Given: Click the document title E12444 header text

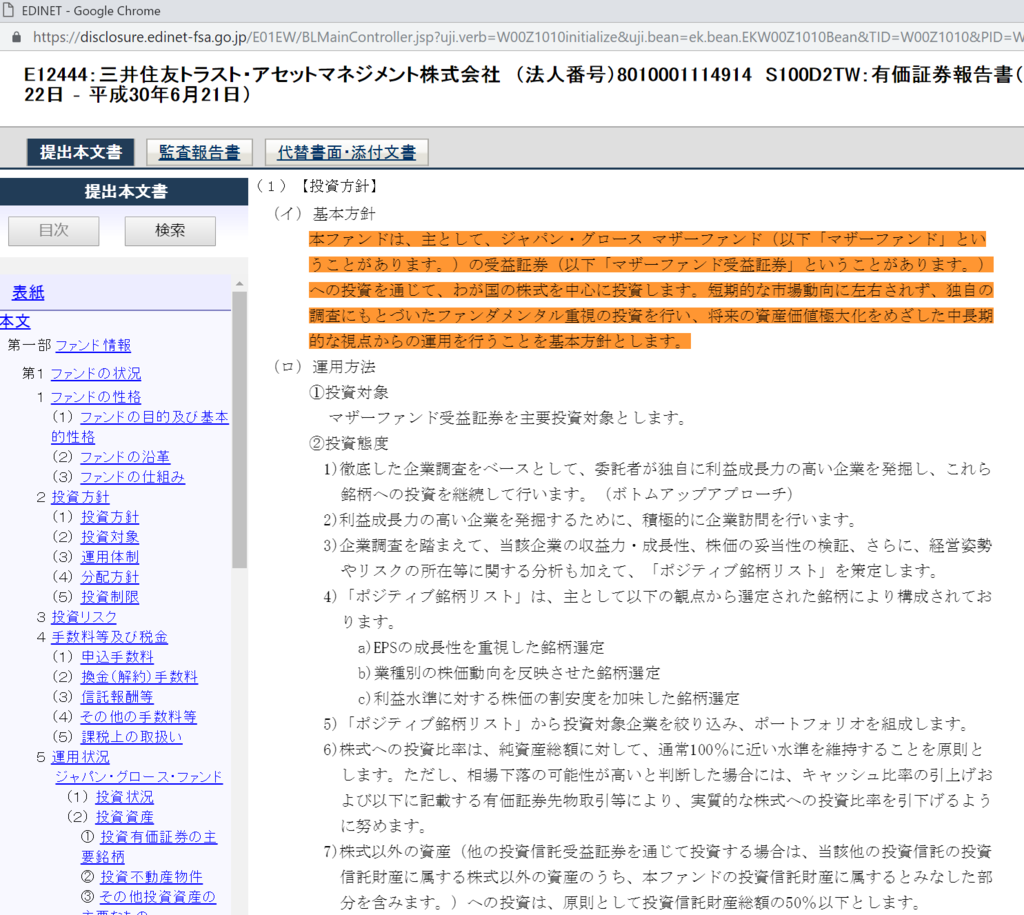Looking at the screenshot, I should (522, 84).
